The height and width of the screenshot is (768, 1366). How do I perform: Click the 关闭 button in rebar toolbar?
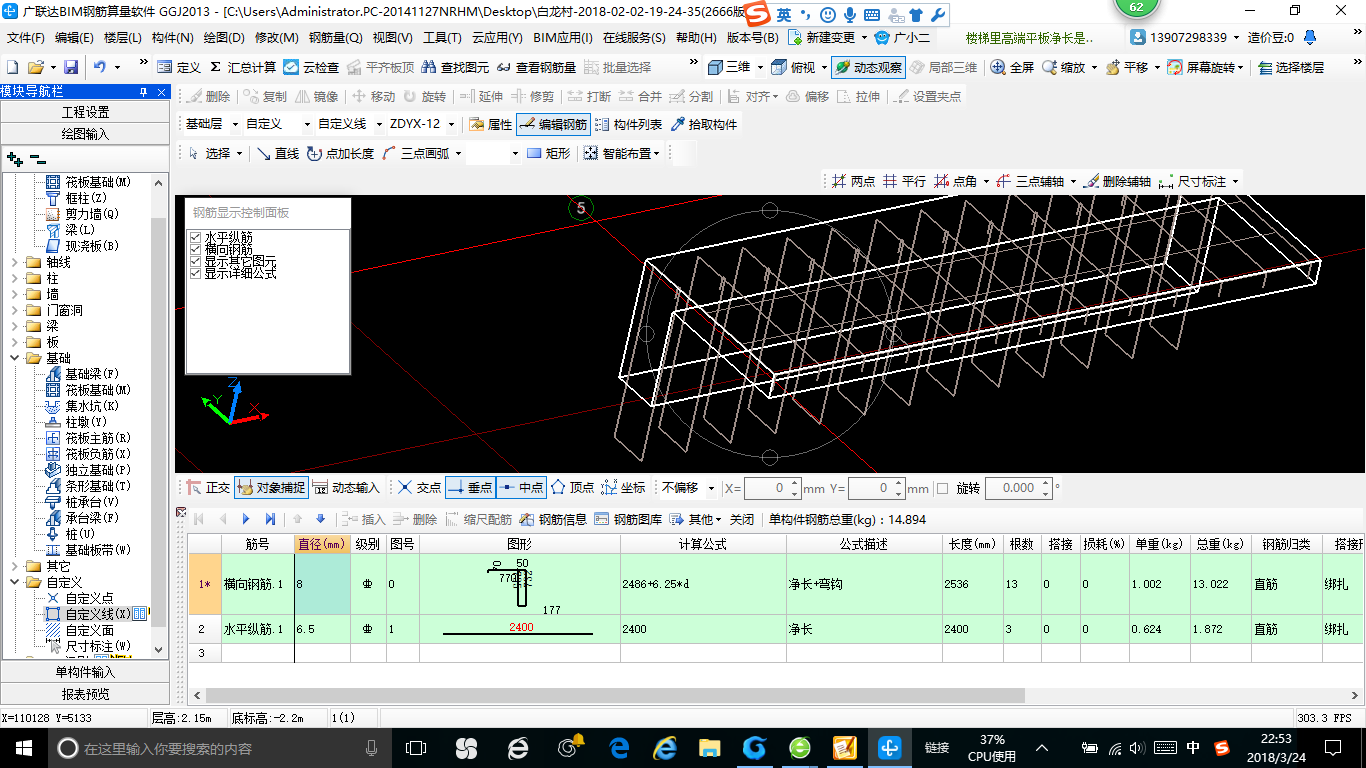point(741,519)
